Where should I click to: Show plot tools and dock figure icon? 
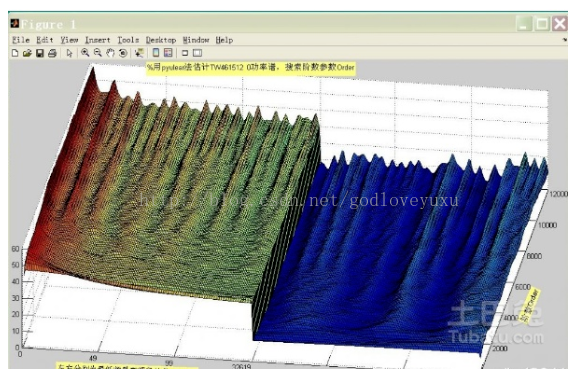[198, 53]
